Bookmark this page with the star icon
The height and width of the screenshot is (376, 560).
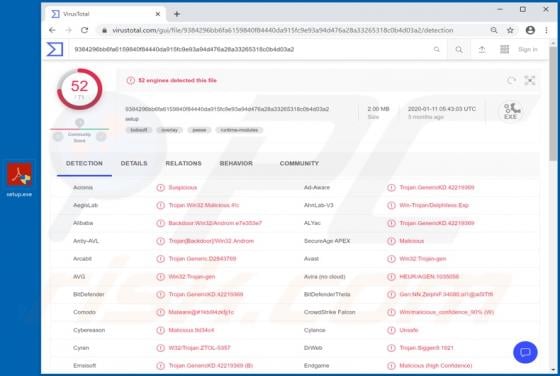pos(510,30)
